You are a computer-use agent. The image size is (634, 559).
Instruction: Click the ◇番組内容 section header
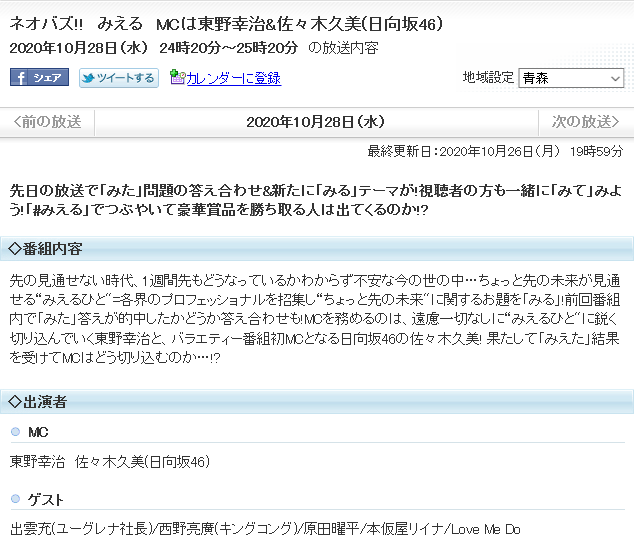(x=317, y=249)
